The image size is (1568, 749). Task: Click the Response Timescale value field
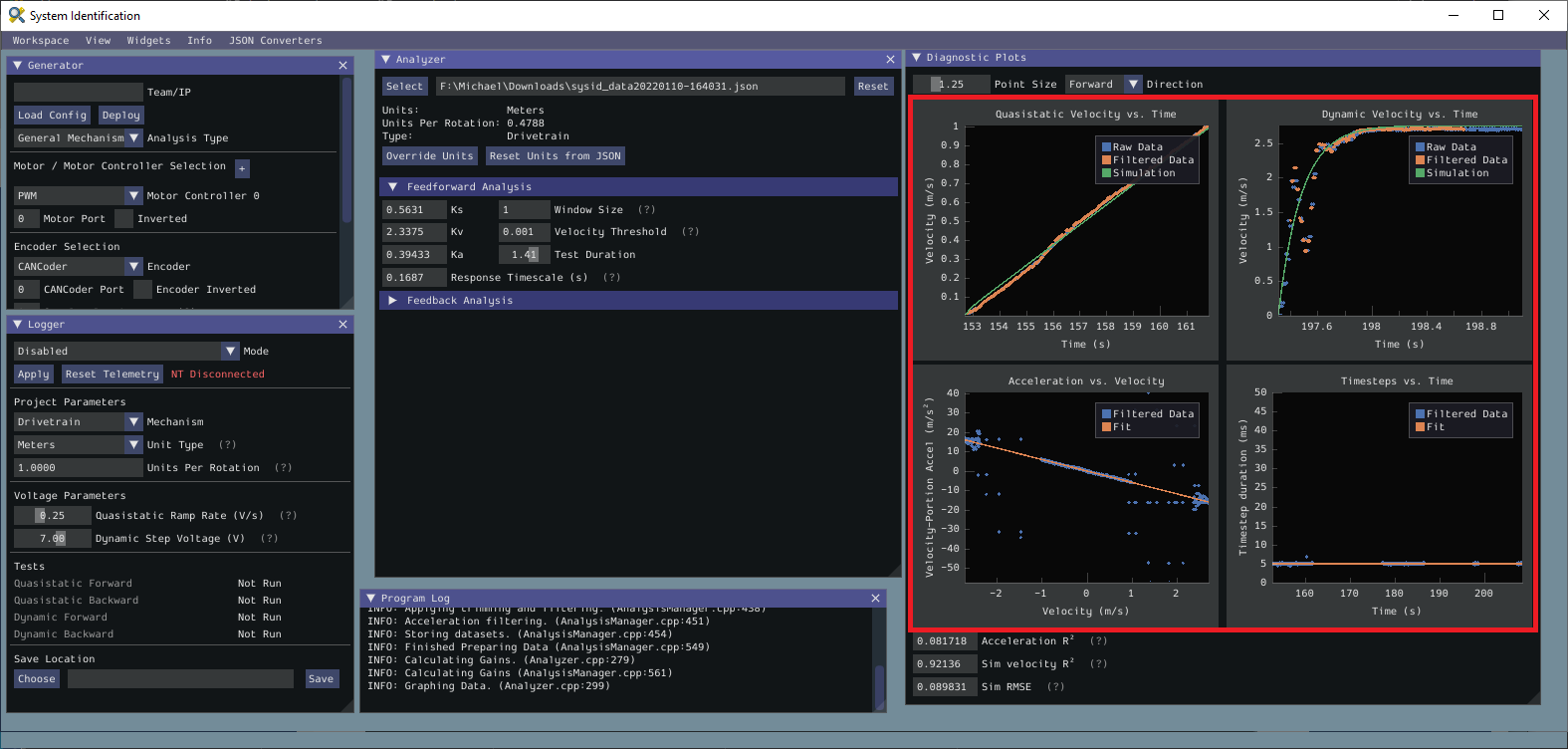(x=414, y=278)
